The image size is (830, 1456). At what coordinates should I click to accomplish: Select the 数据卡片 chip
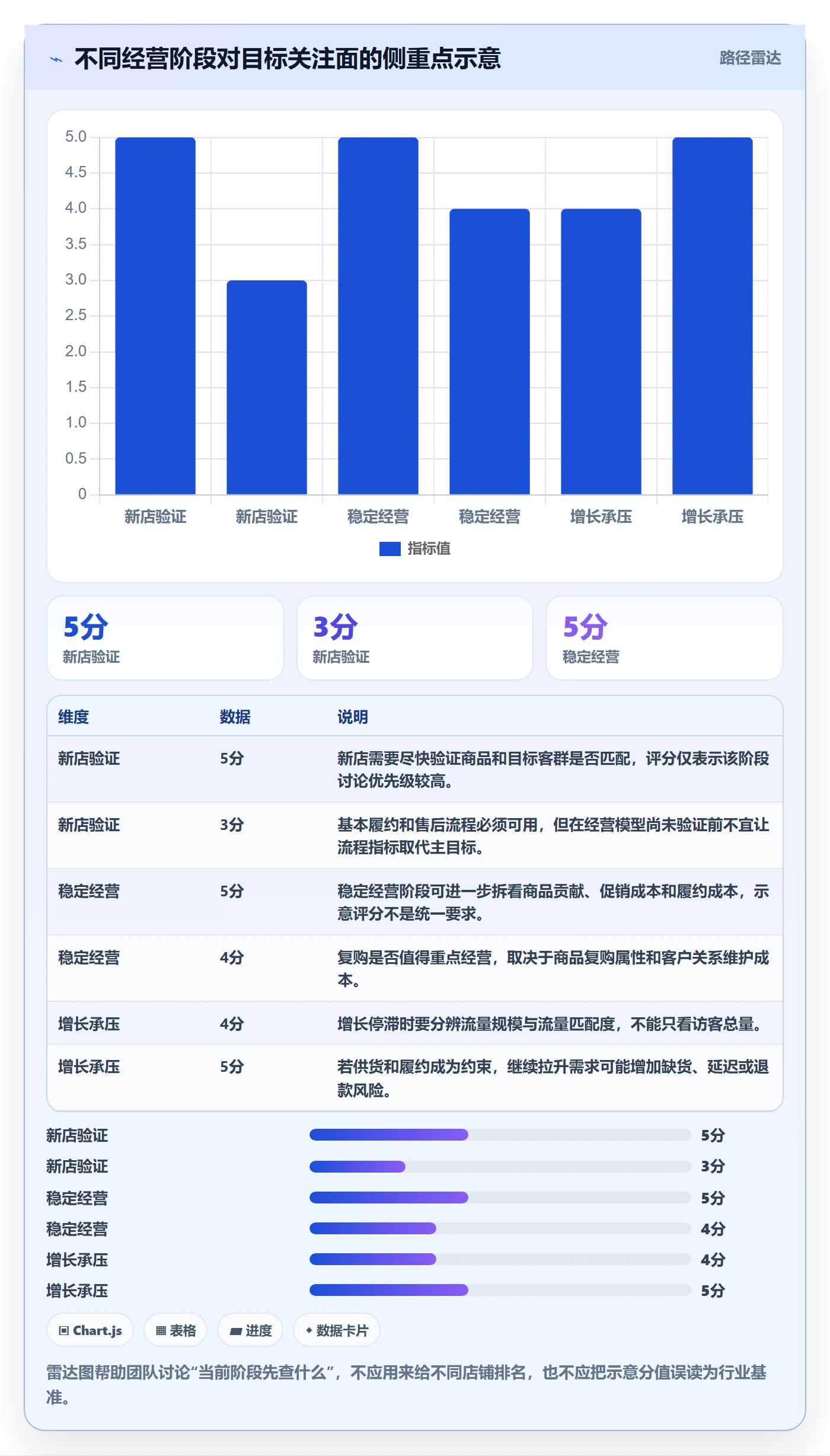[x=337, y=1331]
